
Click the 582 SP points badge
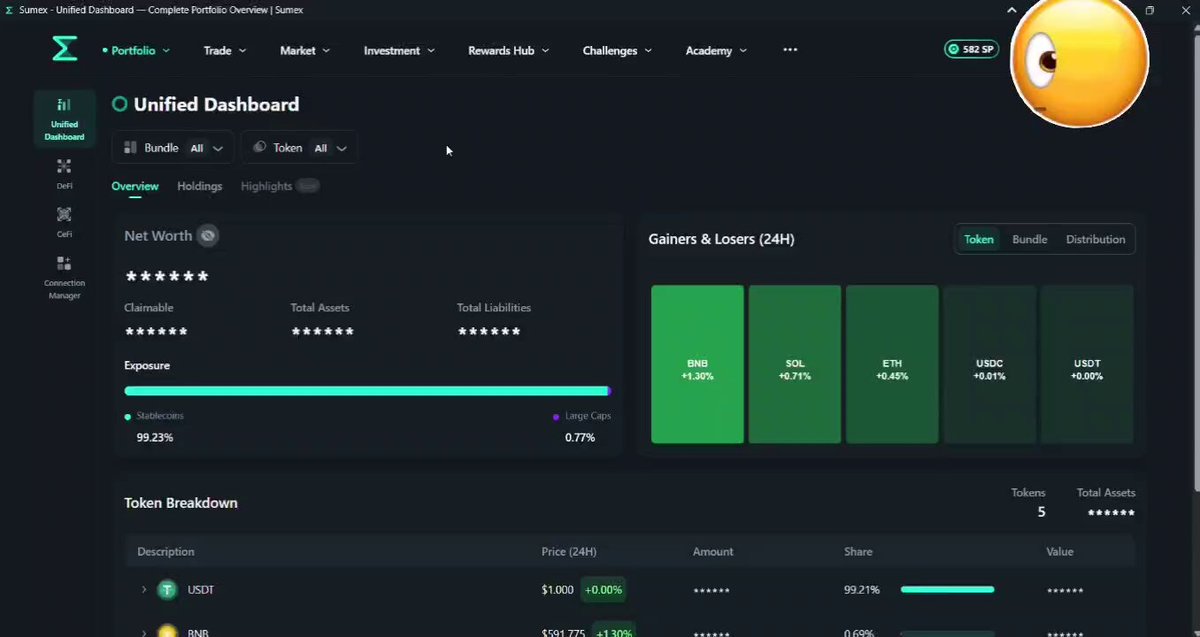click(971, 49)
